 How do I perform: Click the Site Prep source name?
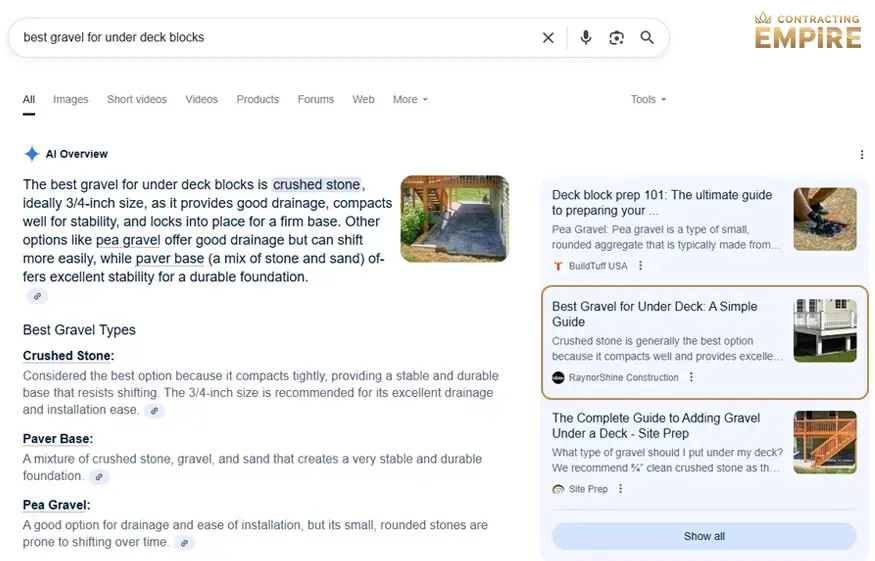pos(588,489)
